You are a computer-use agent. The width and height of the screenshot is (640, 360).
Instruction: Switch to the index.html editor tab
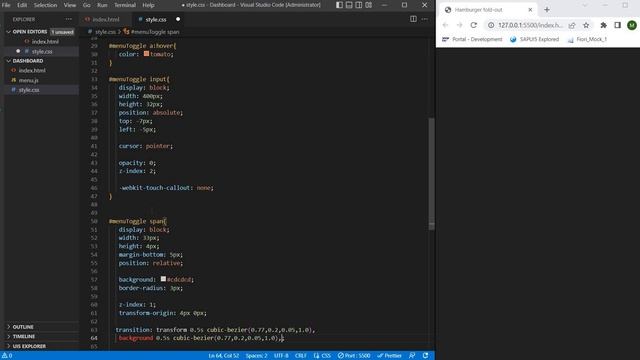(x=105, y=19)
